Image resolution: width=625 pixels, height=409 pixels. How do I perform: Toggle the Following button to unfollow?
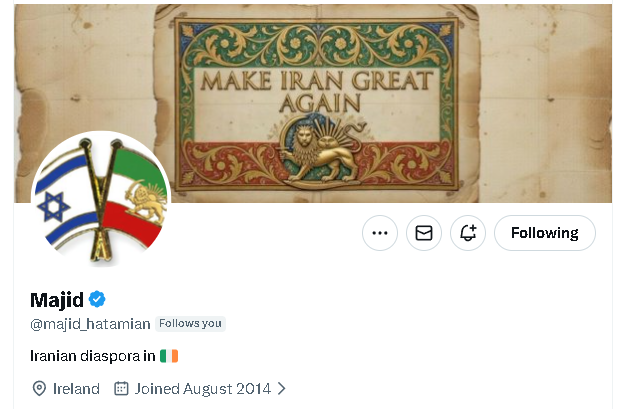pos(544,233)
